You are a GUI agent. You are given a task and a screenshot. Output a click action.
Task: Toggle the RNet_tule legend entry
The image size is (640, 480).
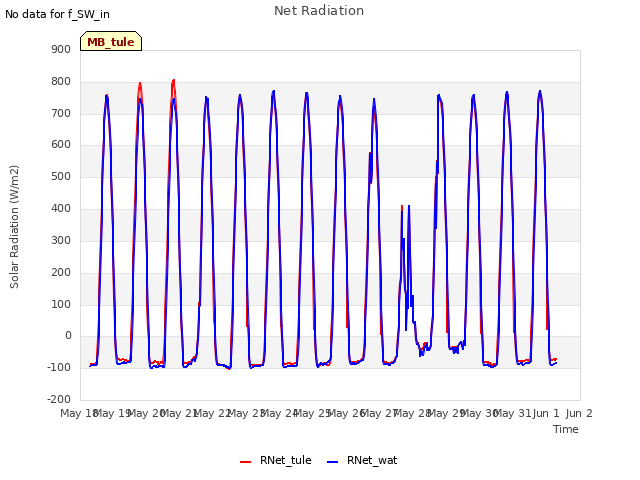pyautogui.click(x=276, y=460)
